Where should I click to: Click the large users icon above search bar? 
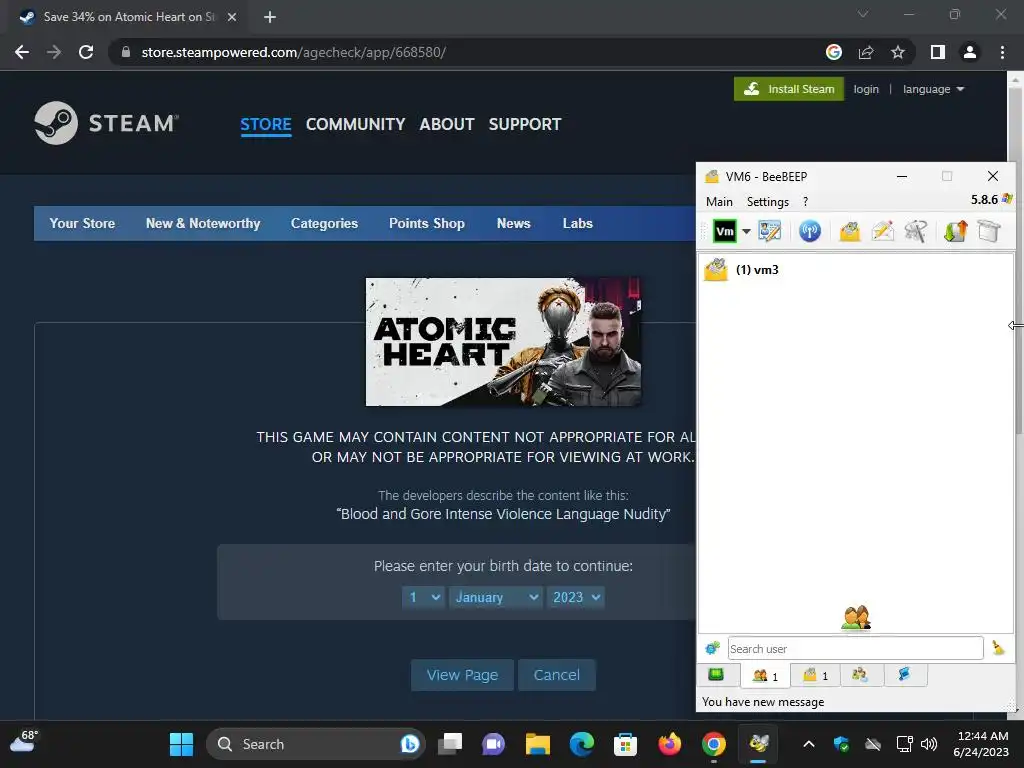tap(856, 617)
